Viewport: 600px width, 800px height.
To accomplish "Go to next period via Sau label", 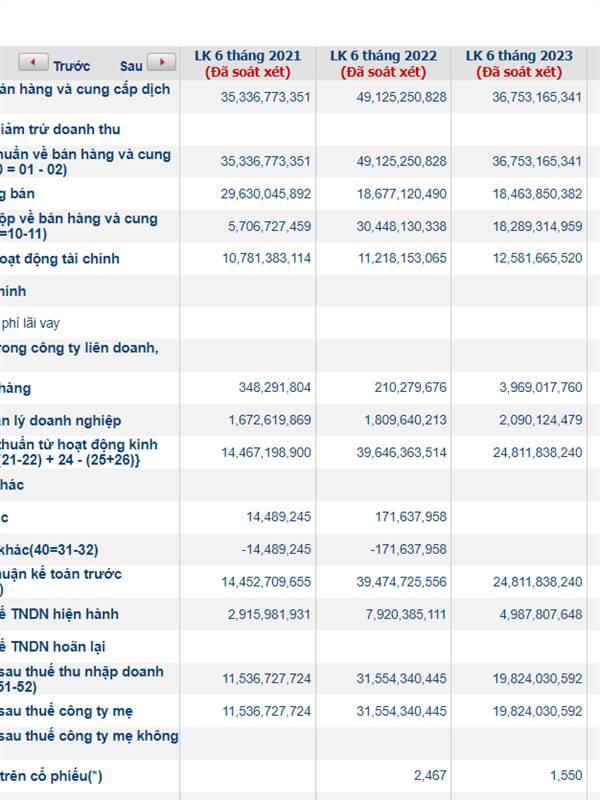I will pyautogui.click(x=131, y=66).
